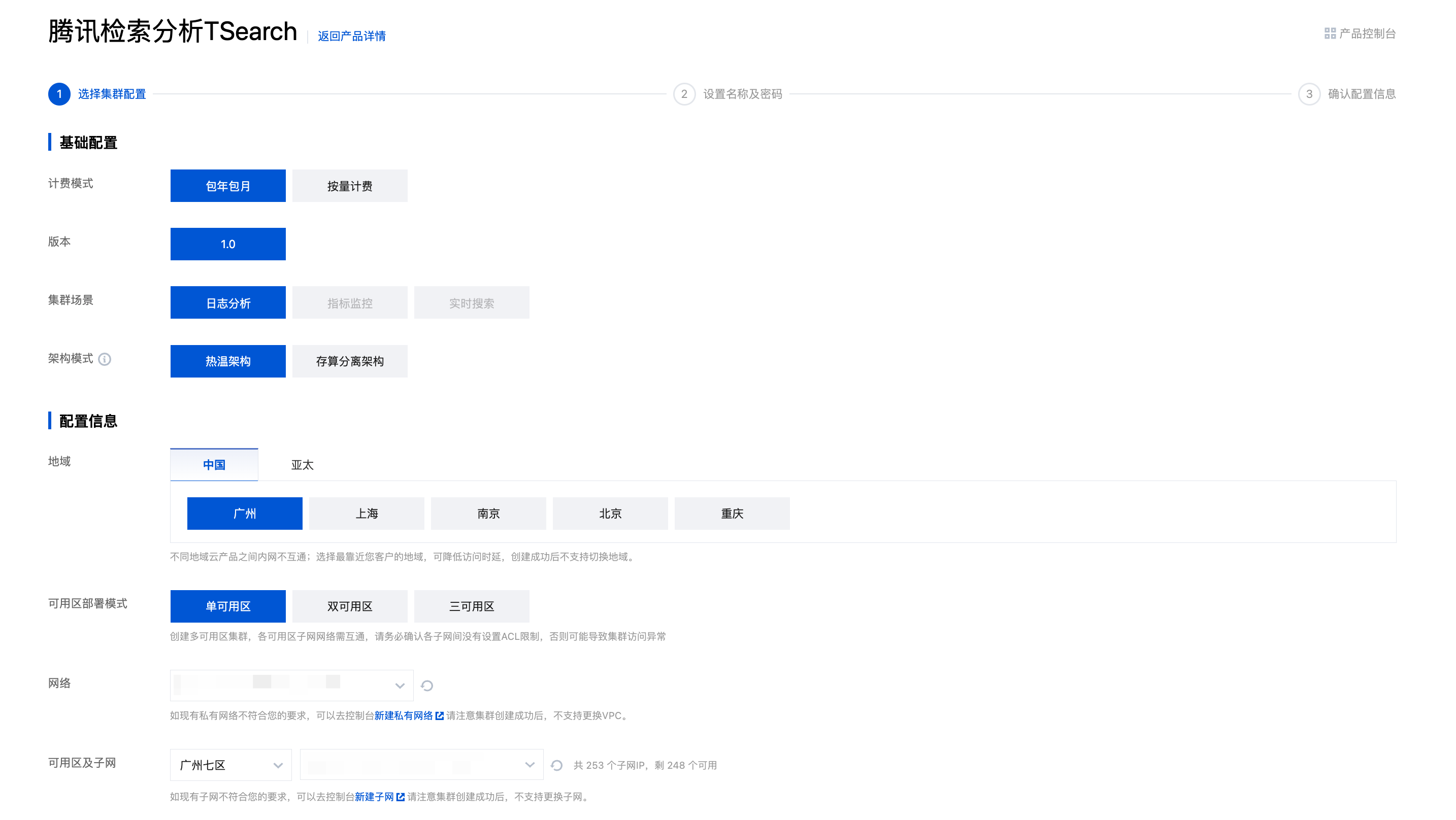Go to 设置名称及密码 step
1456x820 pixels.
click(743, 94)
